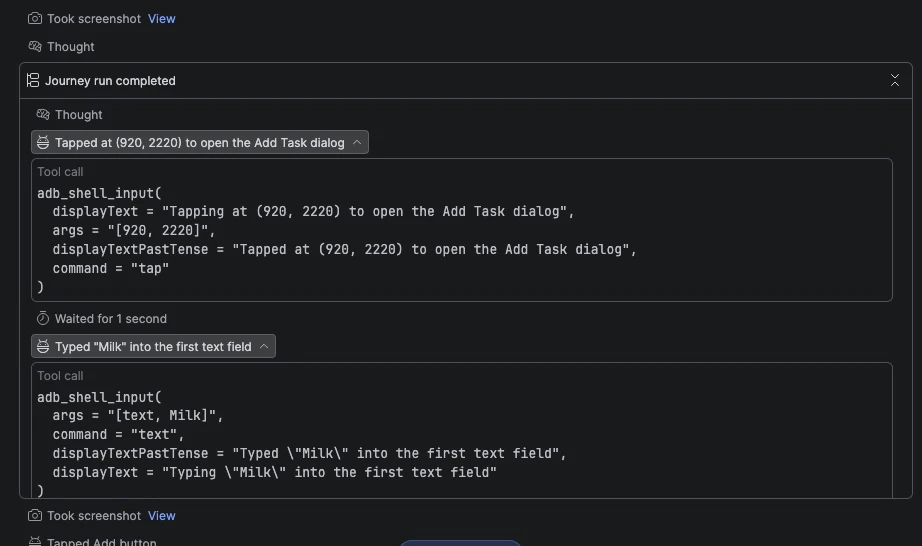Select the Tapped Add button entry
Image resolution: width=922 pixels, height=546 pixels.
coord(102,542)
